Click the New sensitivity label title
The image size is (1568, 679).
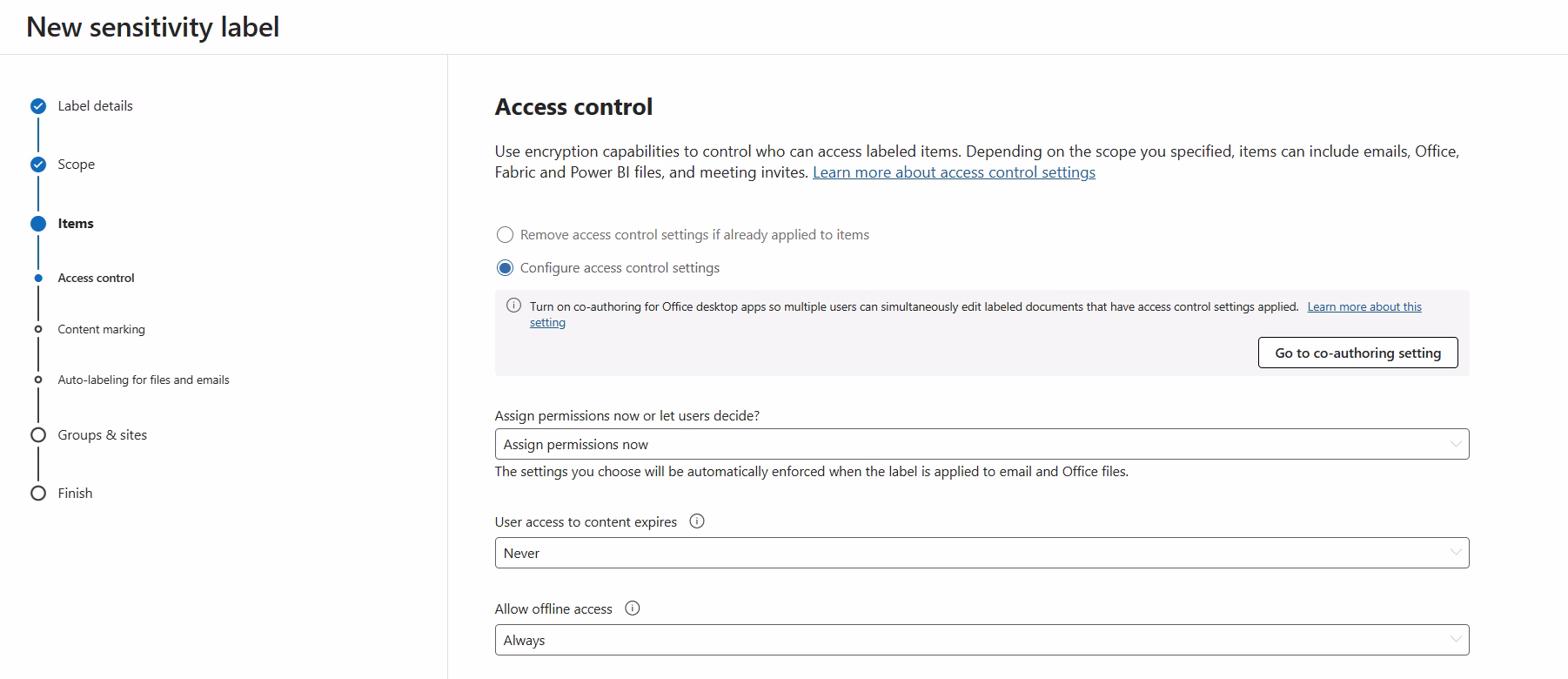pos(153,27)
